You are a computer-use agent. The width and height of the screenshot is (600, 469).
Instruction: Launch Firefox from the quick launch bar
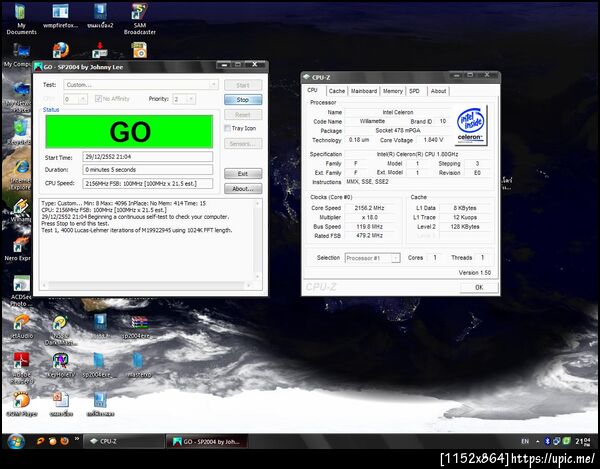point(65,441)
